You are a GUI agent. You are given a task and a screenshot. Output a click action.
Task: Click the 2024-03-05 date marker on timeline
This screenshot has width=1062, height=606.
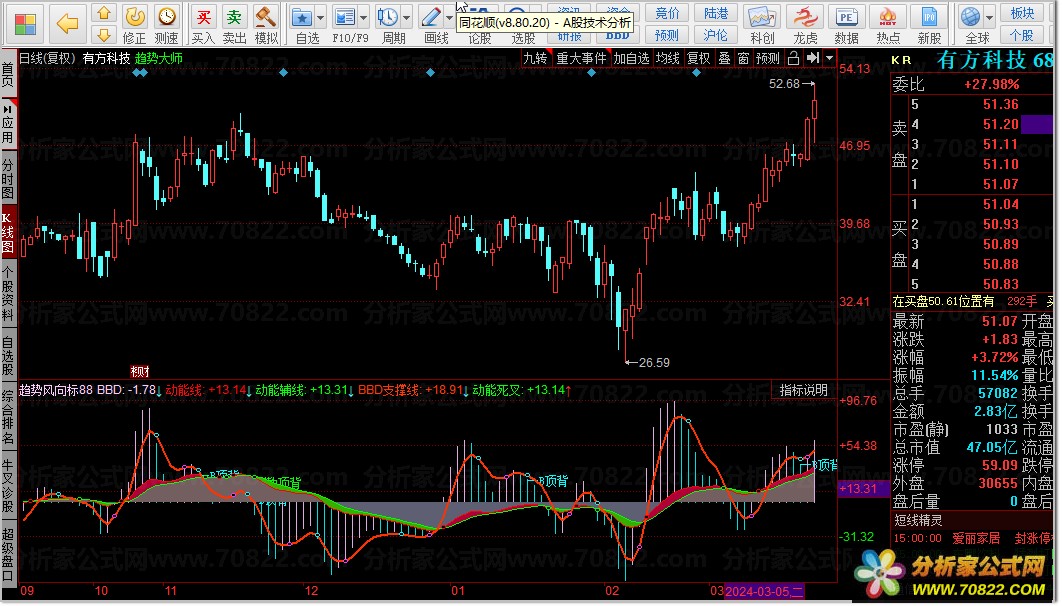click(764, 591)
